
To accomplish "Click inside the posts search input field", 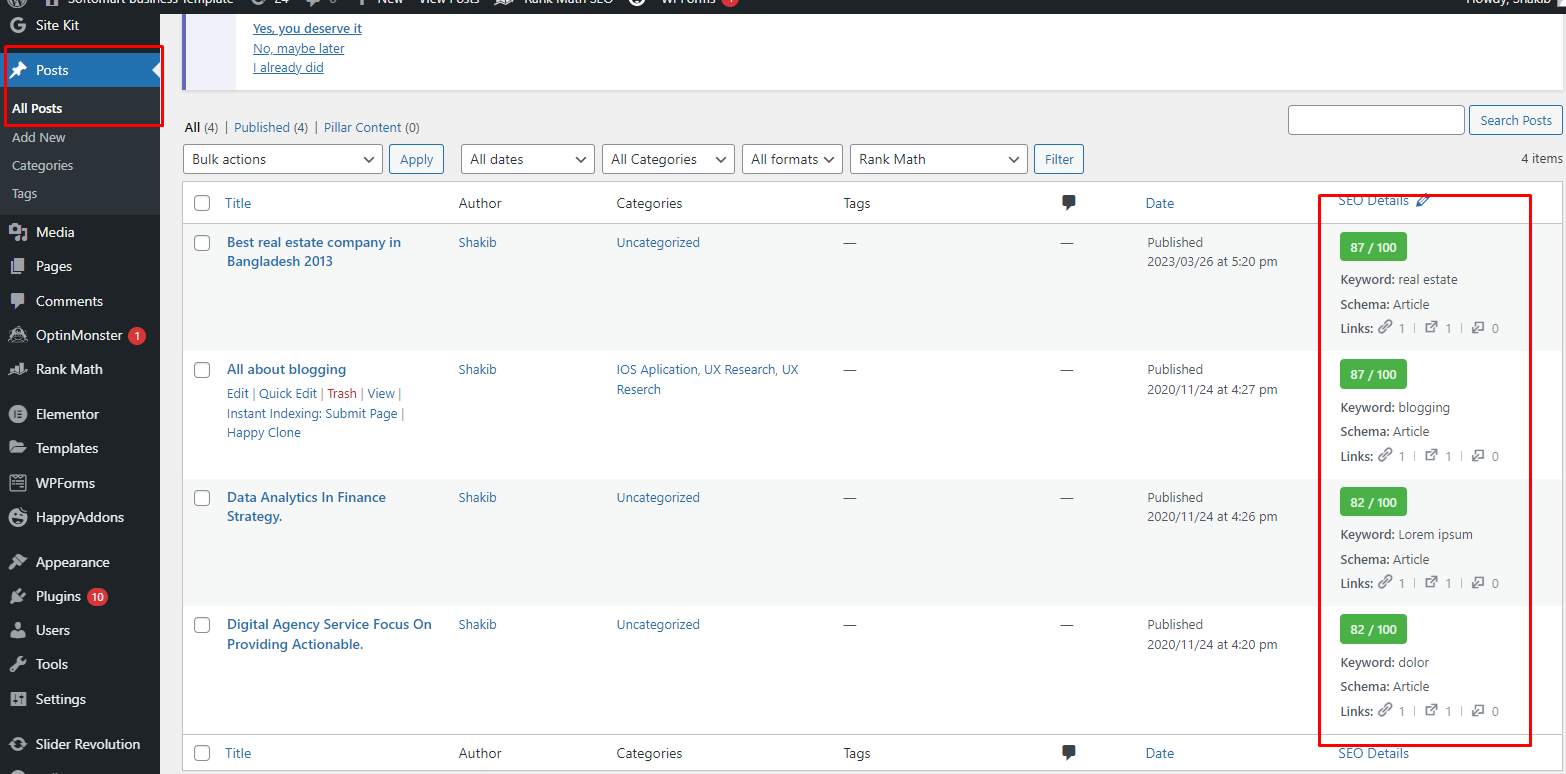I will (1375, 120).
